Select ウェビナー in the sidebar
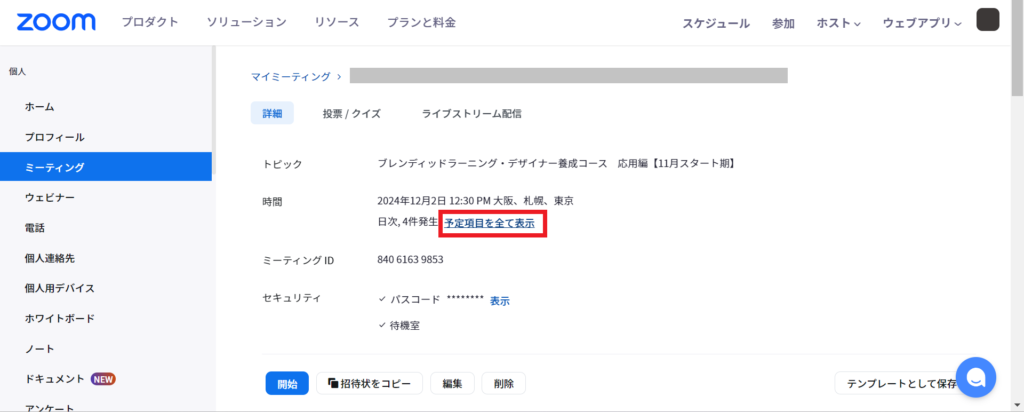1024x412 pixels. 50,198
